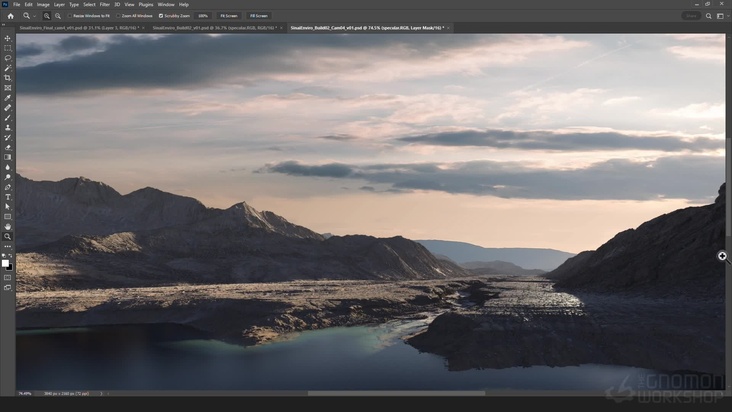The height and width of the screenshot is (412, 732).
Task: Expand toolbar with double-arrow toggle
Action: 4,26
